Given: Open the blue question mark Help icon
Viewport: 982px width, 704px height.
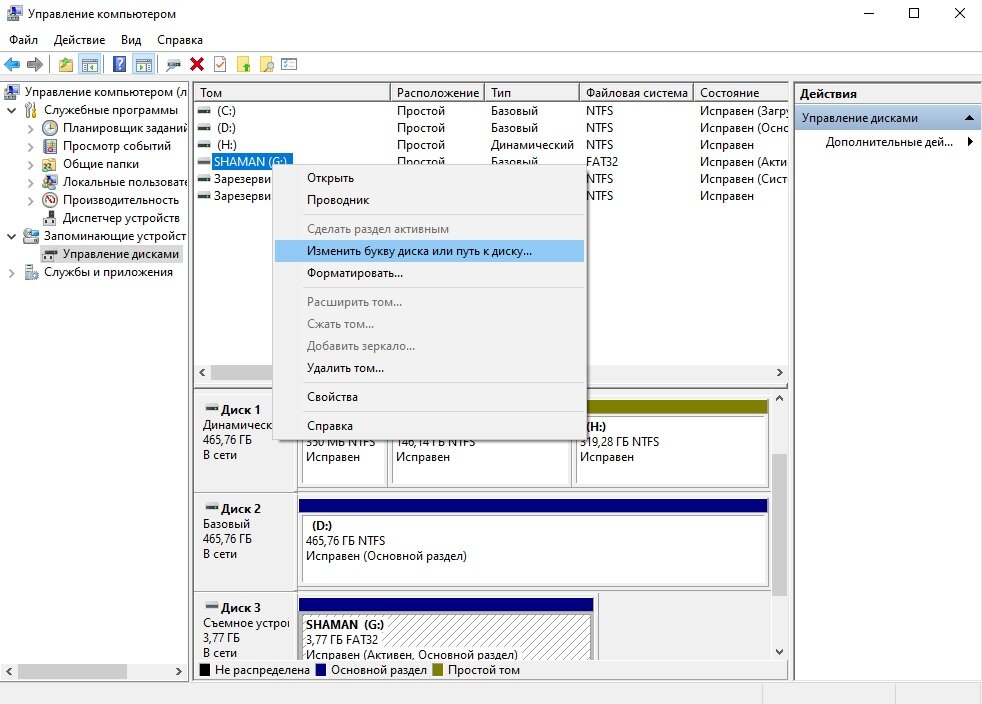Looking at the screenshot, I should tap(120, 64).
